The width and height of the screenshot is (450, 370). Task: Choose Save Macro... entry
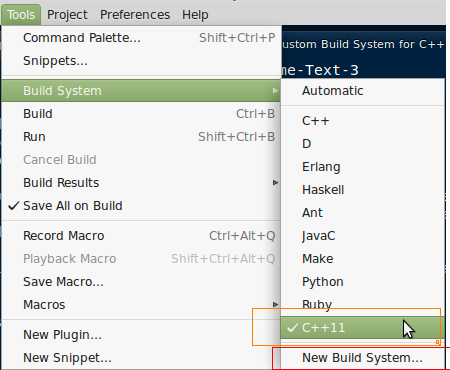141,282
